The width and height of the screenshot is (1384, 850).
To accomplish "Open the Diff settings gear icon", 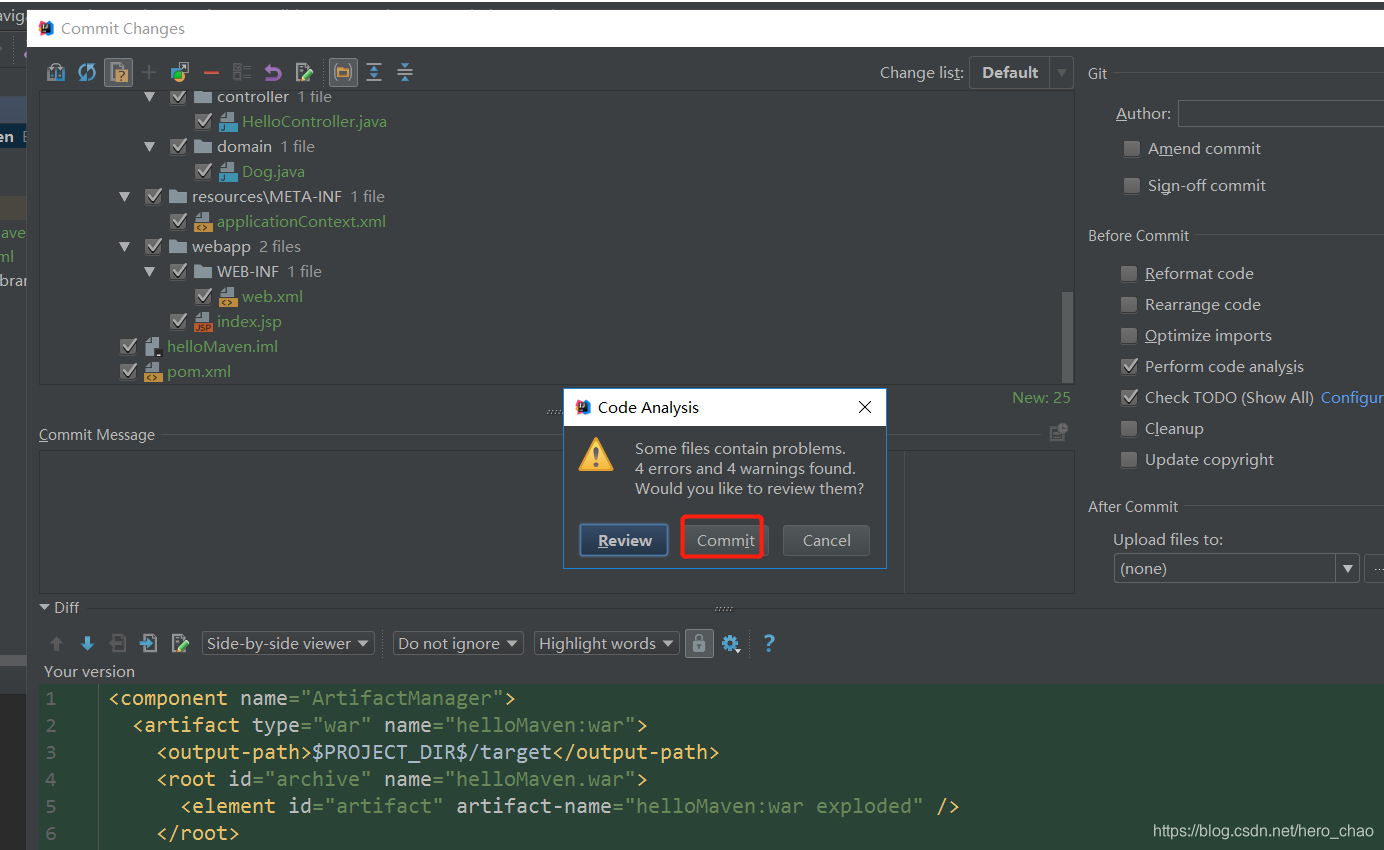I will [731, 643].
